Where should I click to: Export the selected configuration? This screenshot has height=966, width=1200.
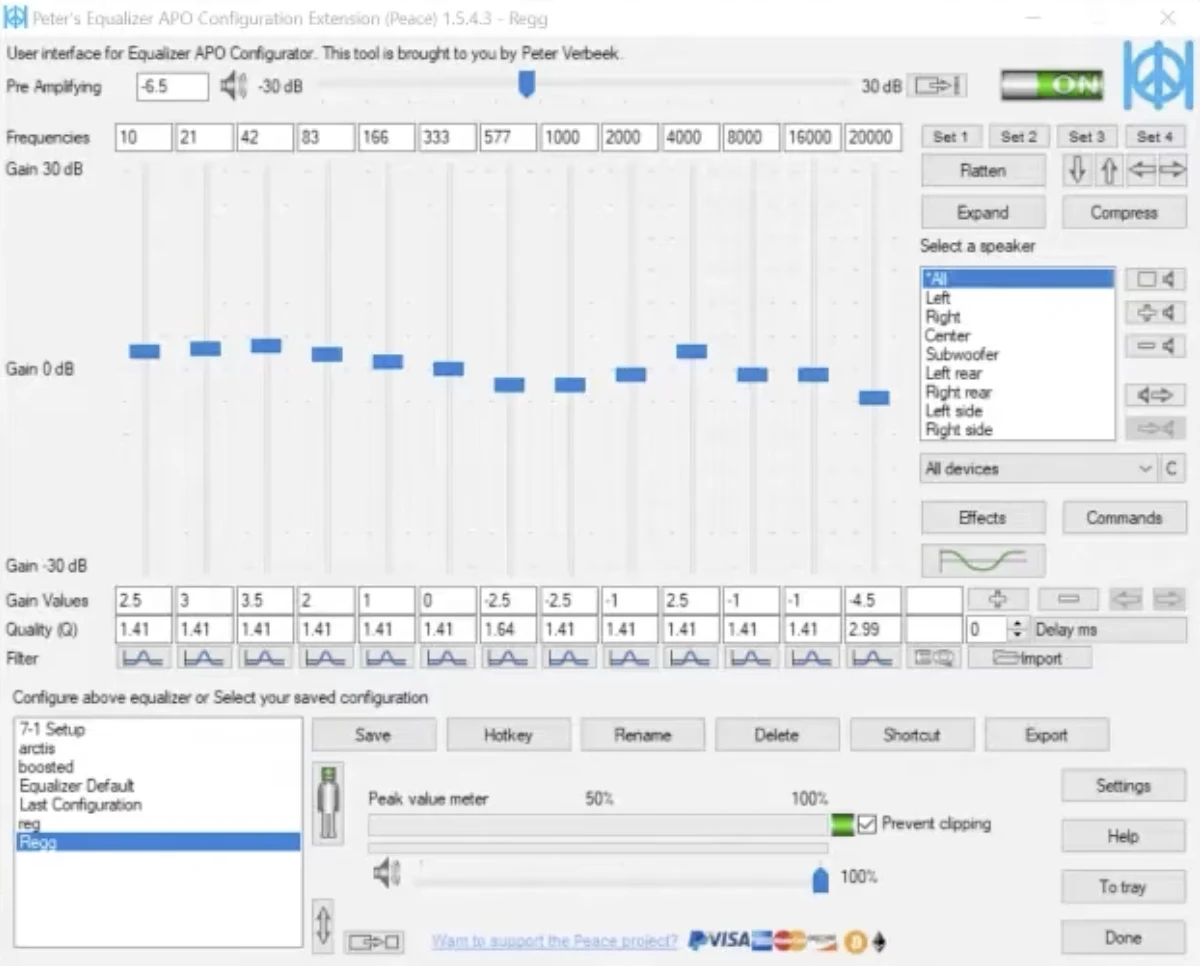pyautogui.click(x=1046, y=735)
